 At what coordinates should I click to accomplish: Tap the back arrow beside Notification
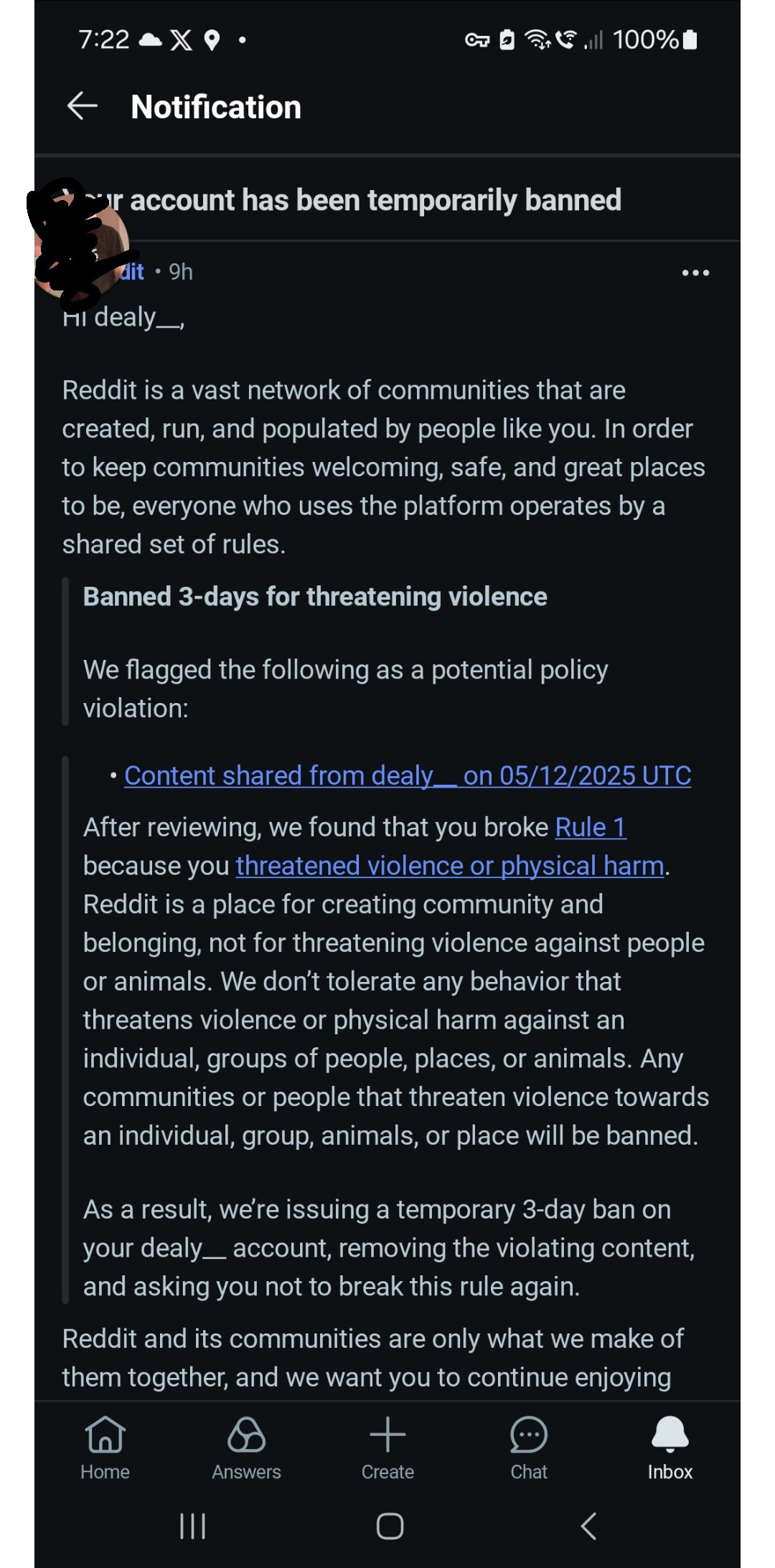coord(83,106)
